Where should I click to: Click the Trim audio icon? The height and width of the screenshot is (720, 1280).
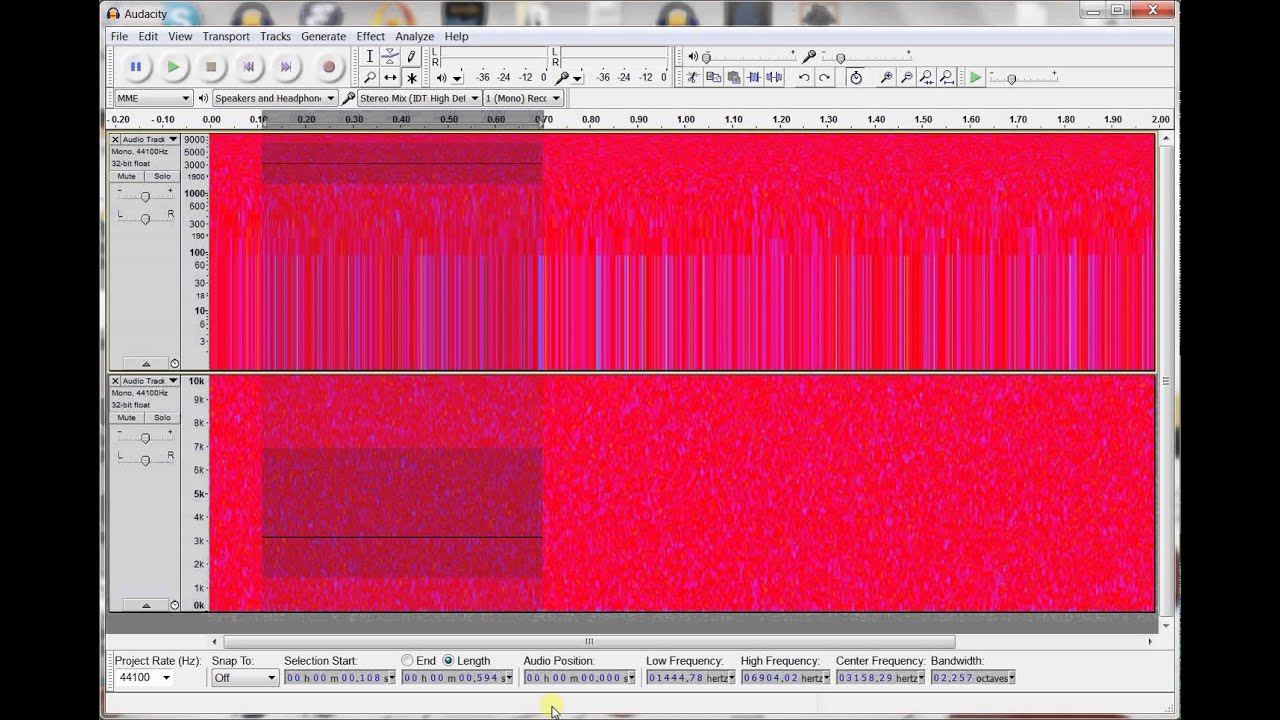click(754, 77)
